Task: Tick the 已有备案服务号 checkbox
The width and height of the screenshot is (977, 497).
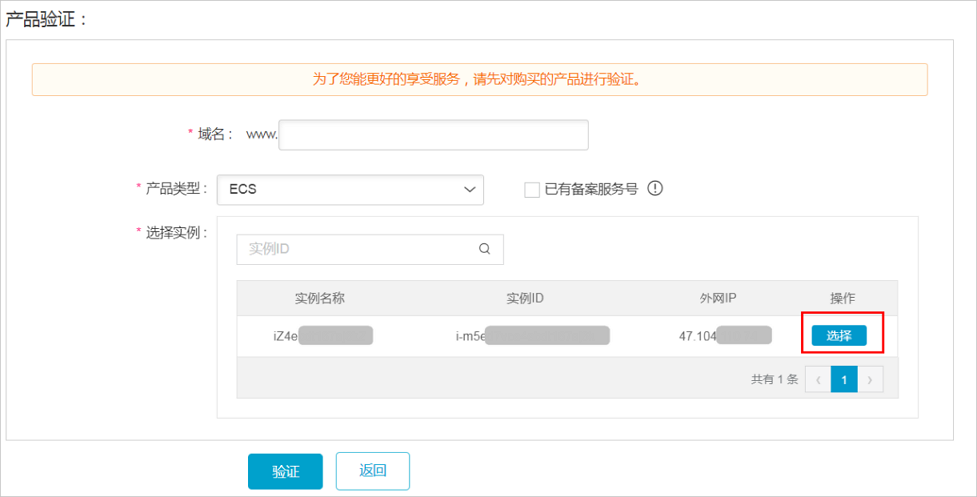Action: 532,190
